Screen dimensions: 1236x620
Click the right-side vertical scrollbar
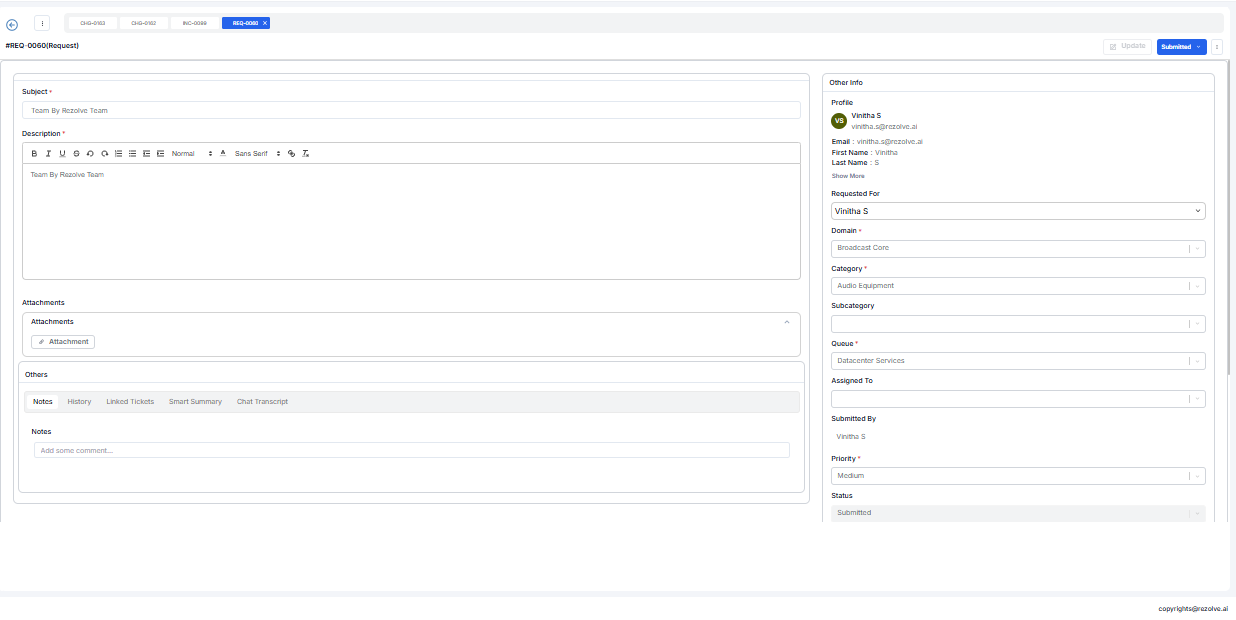[1229, 220]
